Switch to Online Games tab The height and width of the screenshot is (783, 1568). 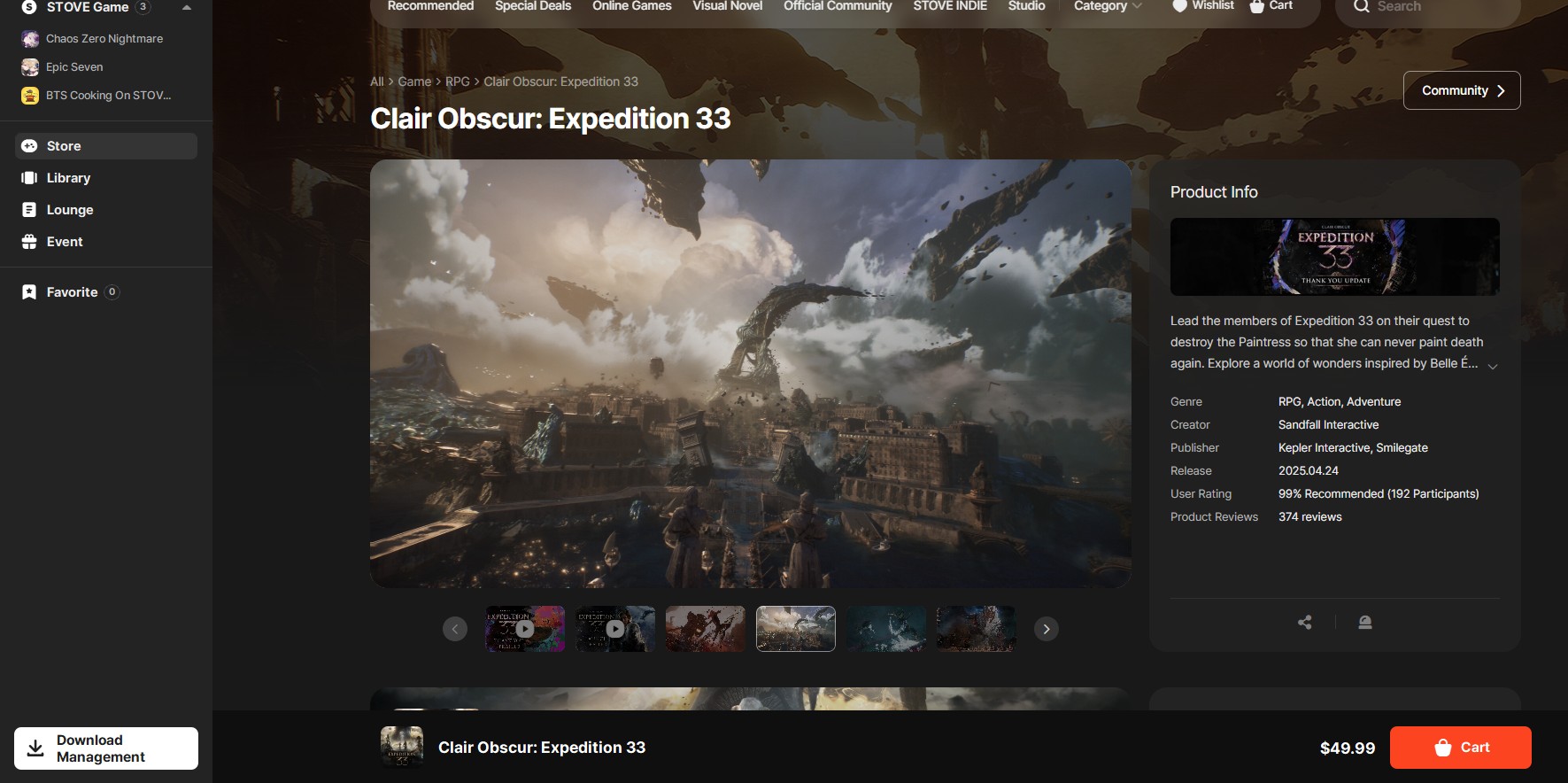tap(632, 5)
